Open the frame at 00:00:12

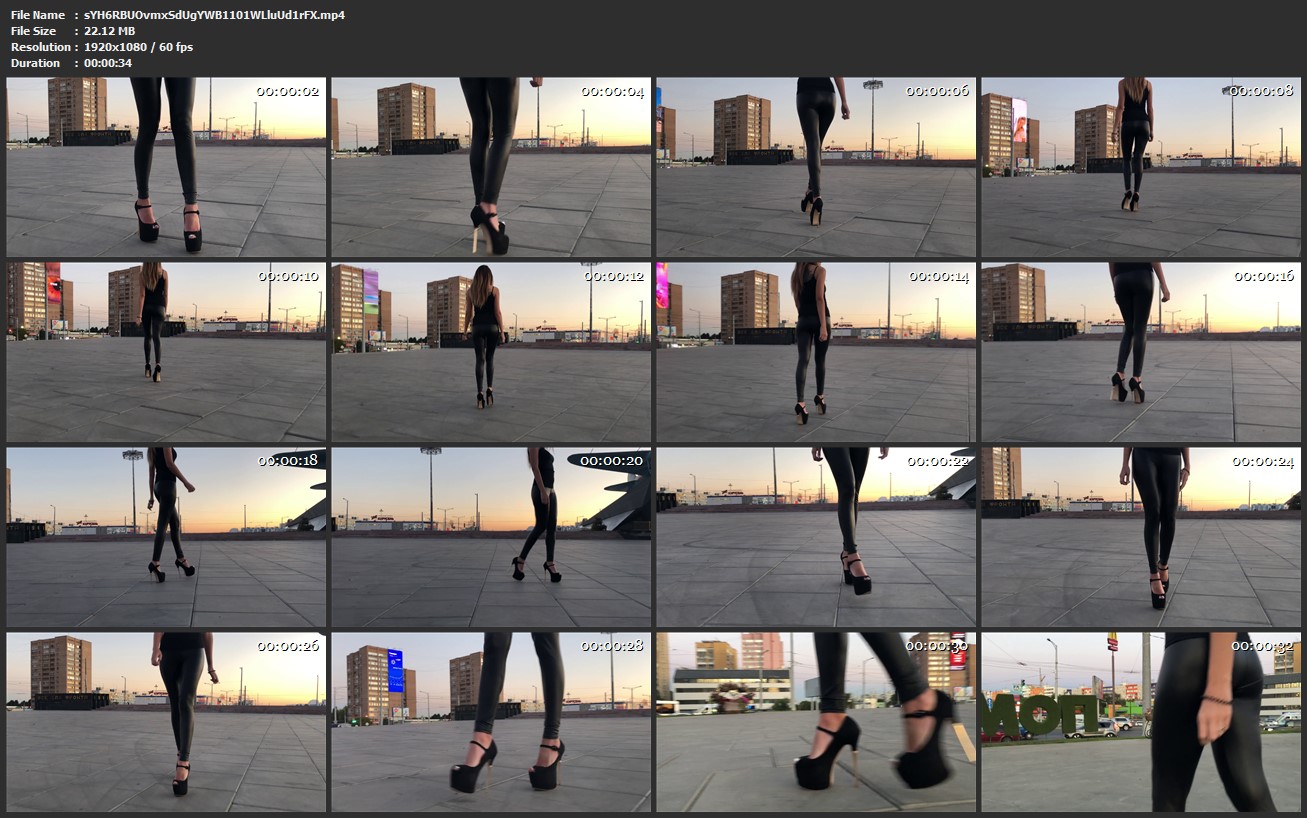click(491, 352)
